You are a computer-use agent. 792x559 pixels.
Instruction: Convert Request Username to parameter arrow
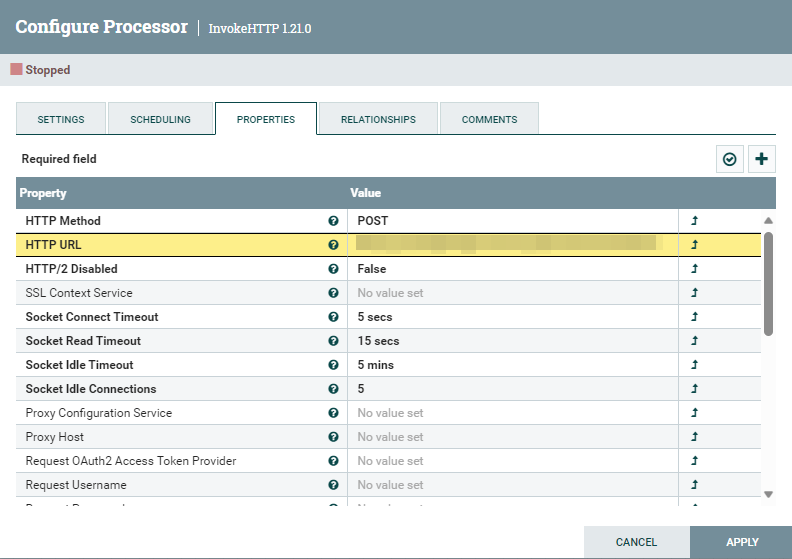click(x=695, y=485)
